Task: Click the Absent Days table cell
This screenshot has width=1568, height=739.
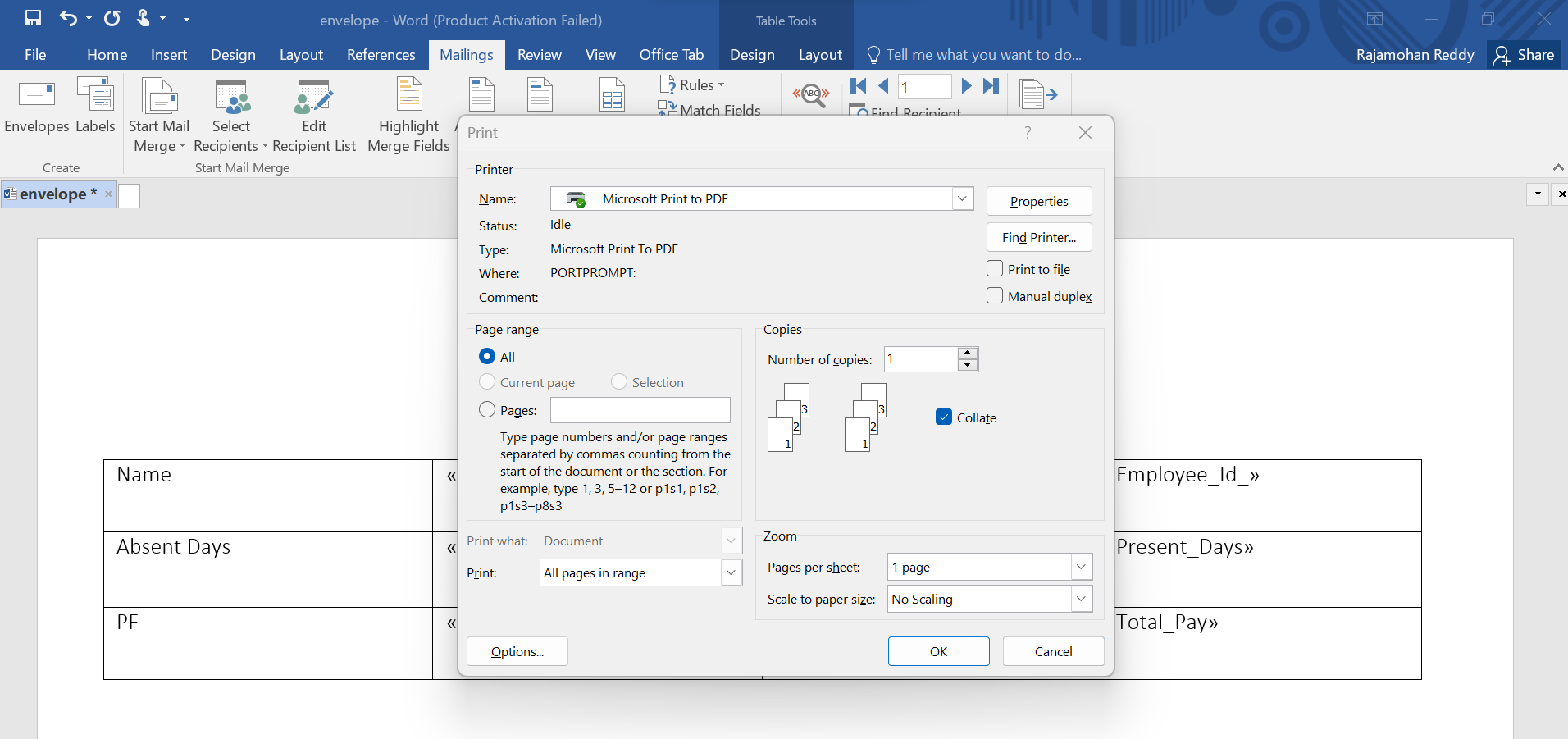Action: (x=268, y=569)
